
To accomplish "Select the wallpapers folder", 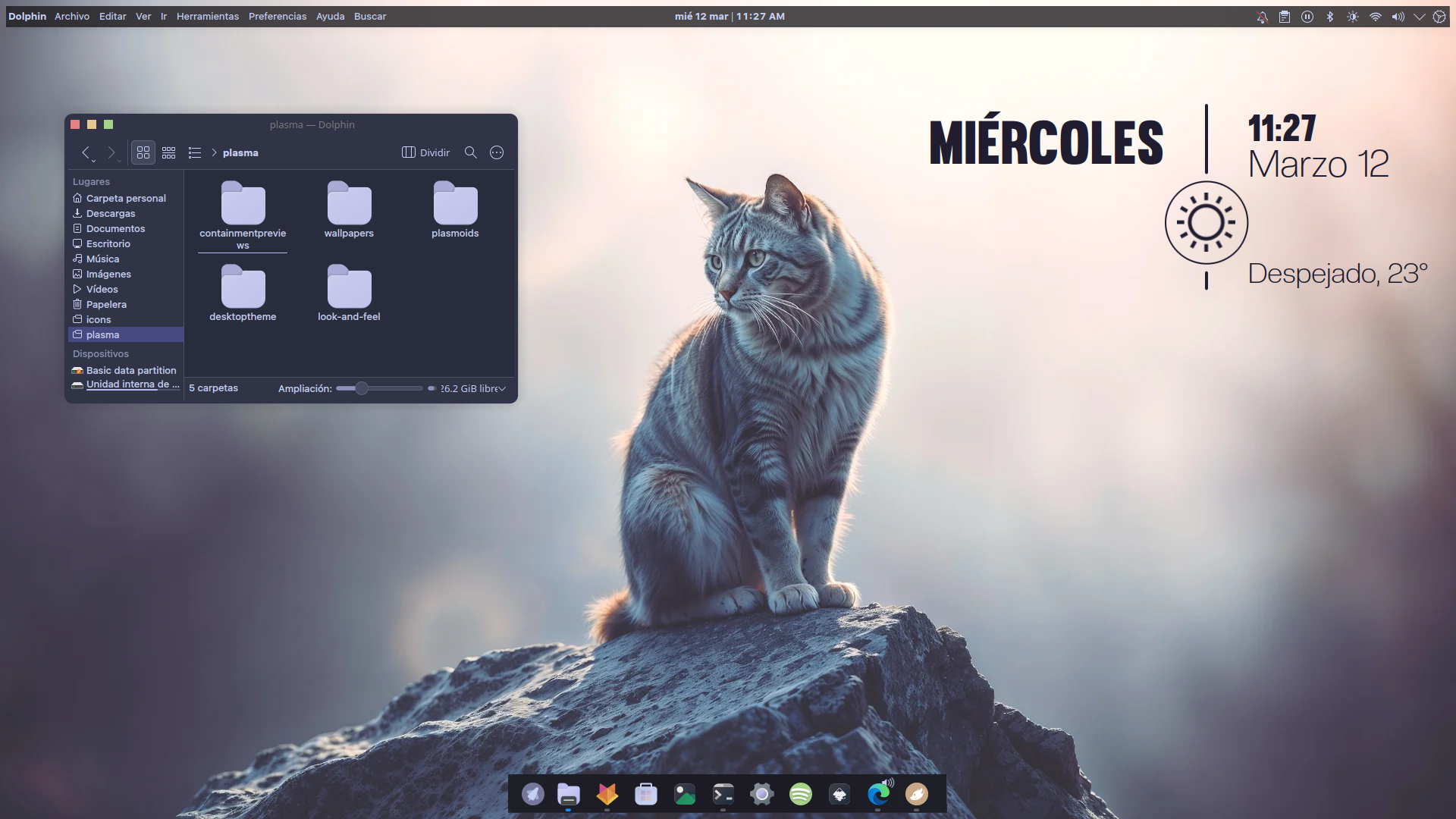I will 349,210.
